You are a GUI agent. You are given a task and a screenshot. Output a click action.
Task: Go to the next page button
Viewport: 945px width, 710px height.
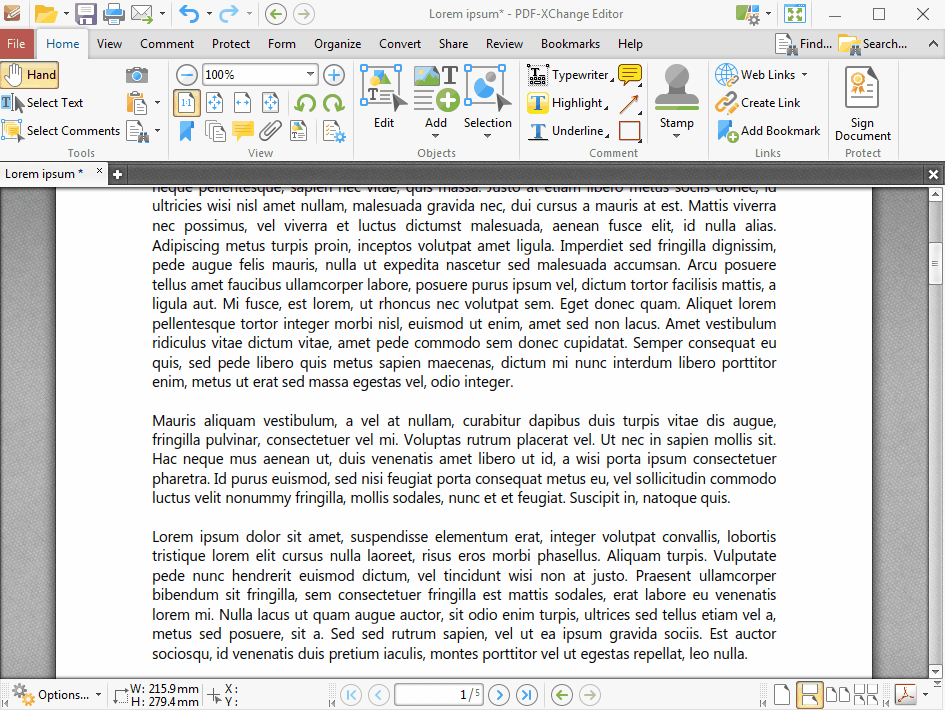[x=498, y=695]
